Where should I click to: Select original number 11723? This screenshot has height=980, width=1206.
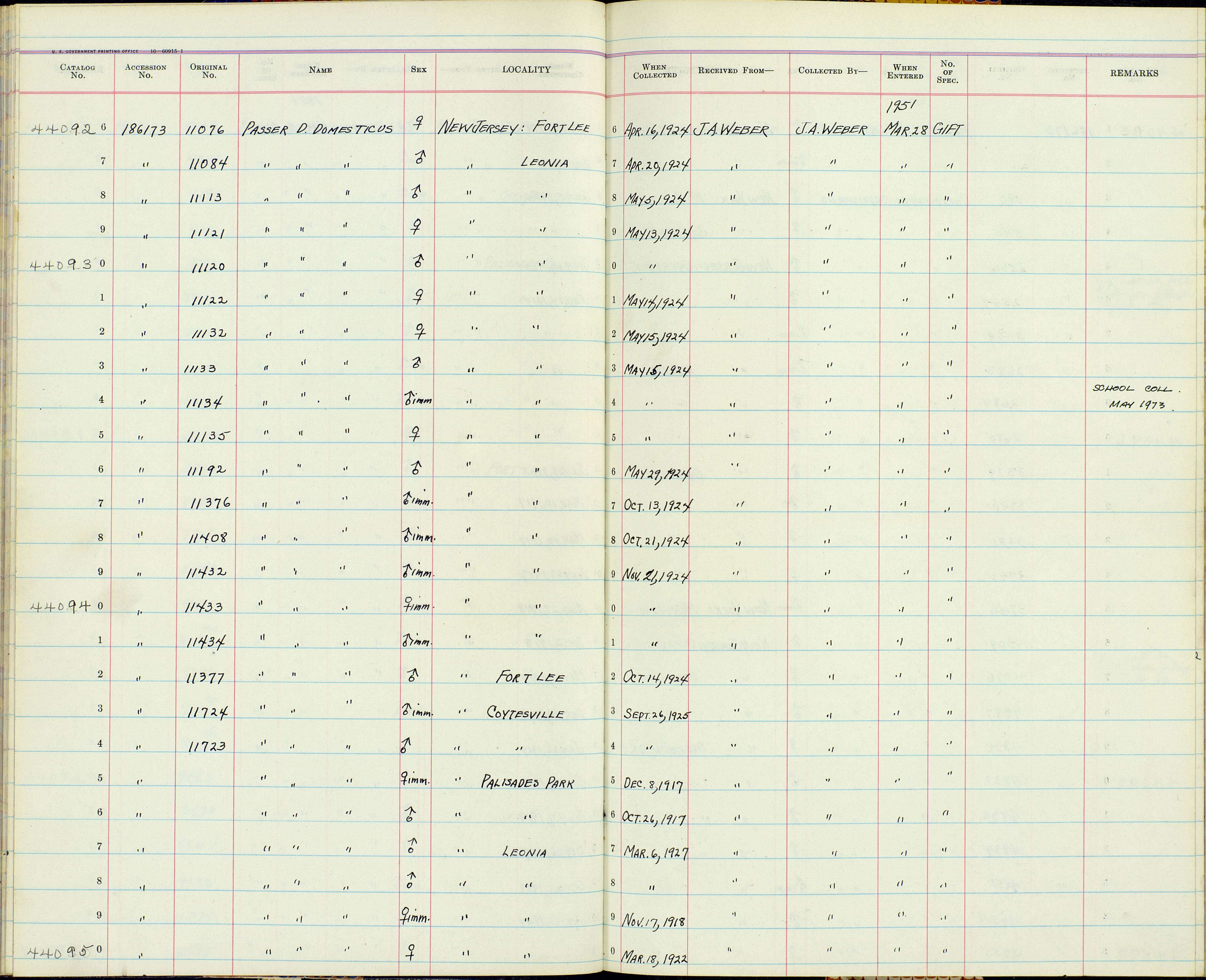(206, 746)
